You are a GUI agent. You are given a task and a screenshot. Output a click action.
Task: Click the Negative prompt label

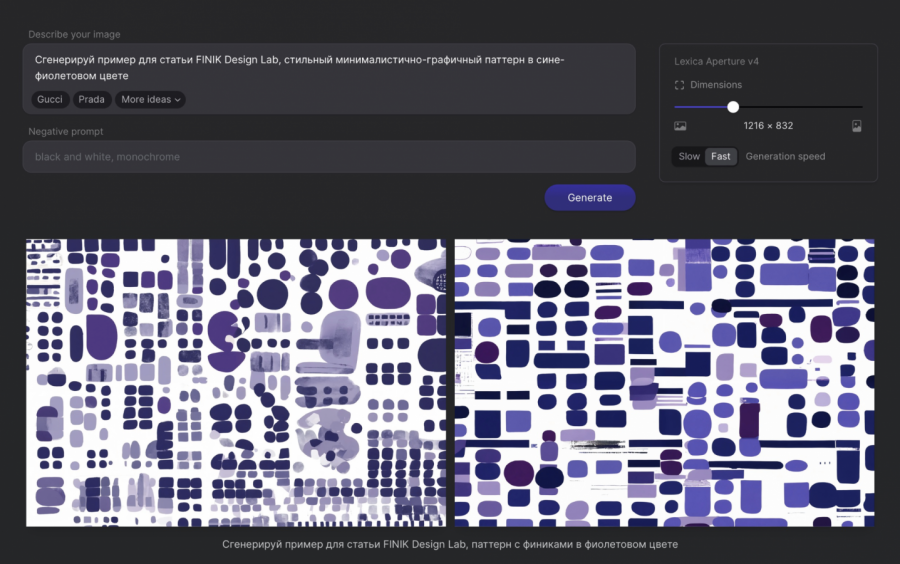66,131
